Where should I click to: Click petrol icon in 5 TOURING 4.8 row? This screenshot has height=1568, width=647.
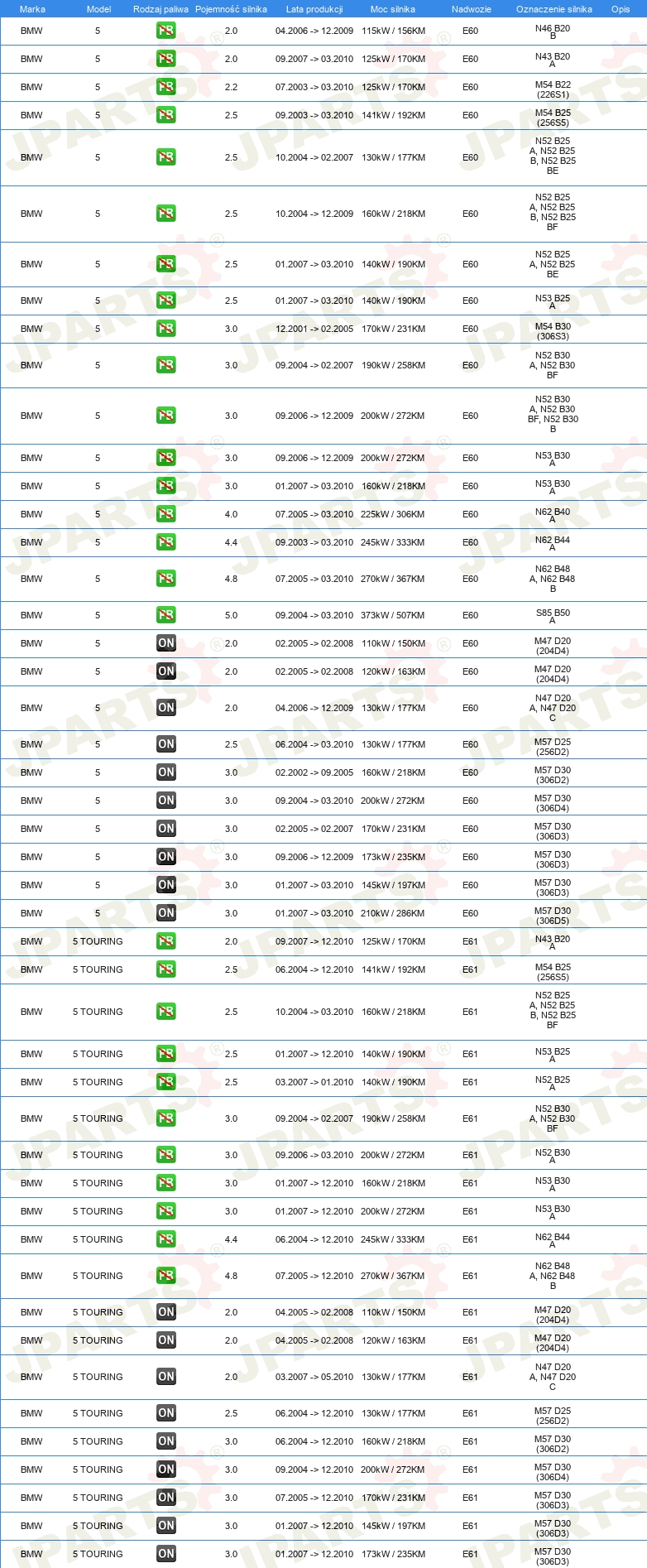pos(166,1276)
